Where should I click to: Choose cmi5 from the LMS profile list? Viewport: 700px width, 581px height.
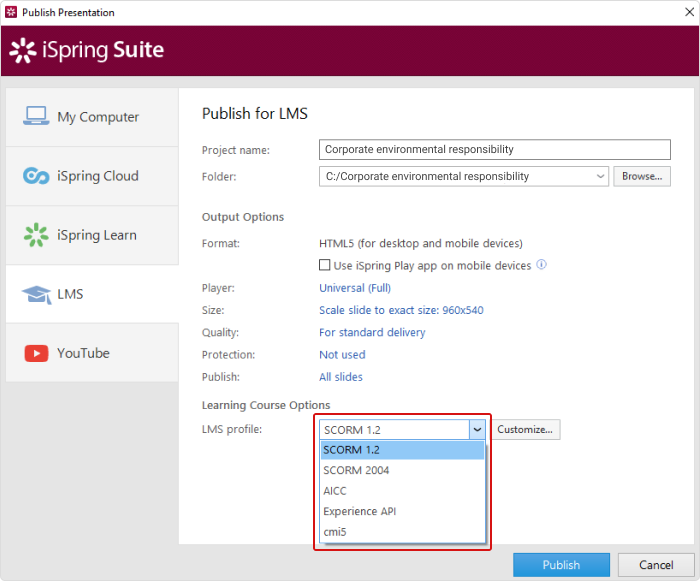pos(402,532)
